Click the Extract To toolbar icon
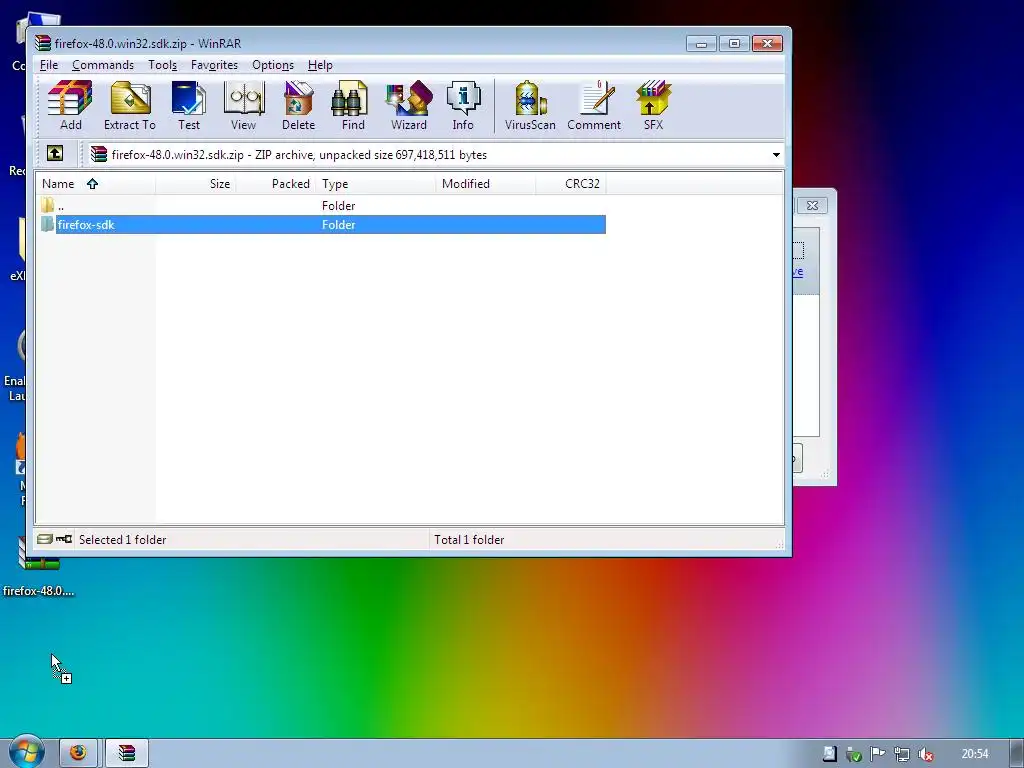The image size is (1024, 768). (130, 106)
